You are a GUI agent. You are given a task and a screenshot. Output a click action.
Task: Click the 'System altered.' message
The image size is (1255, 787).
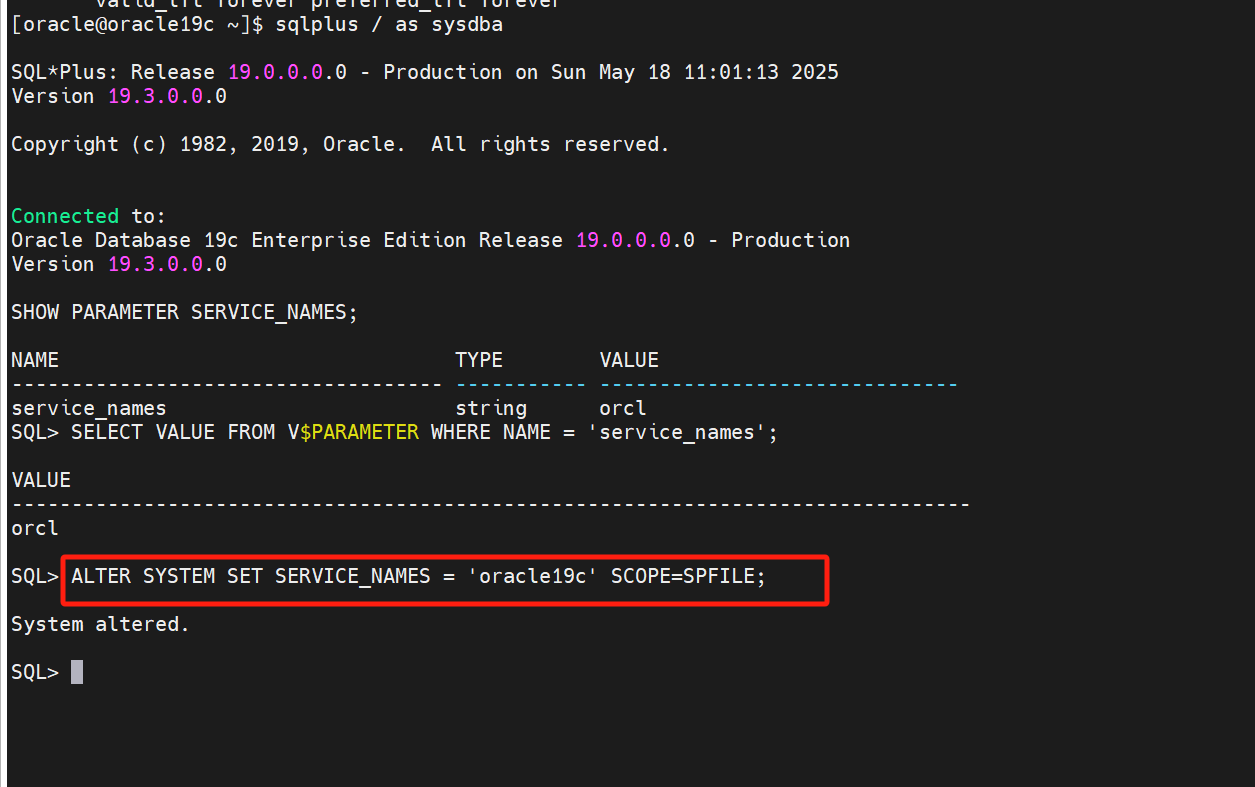[100, 624]
